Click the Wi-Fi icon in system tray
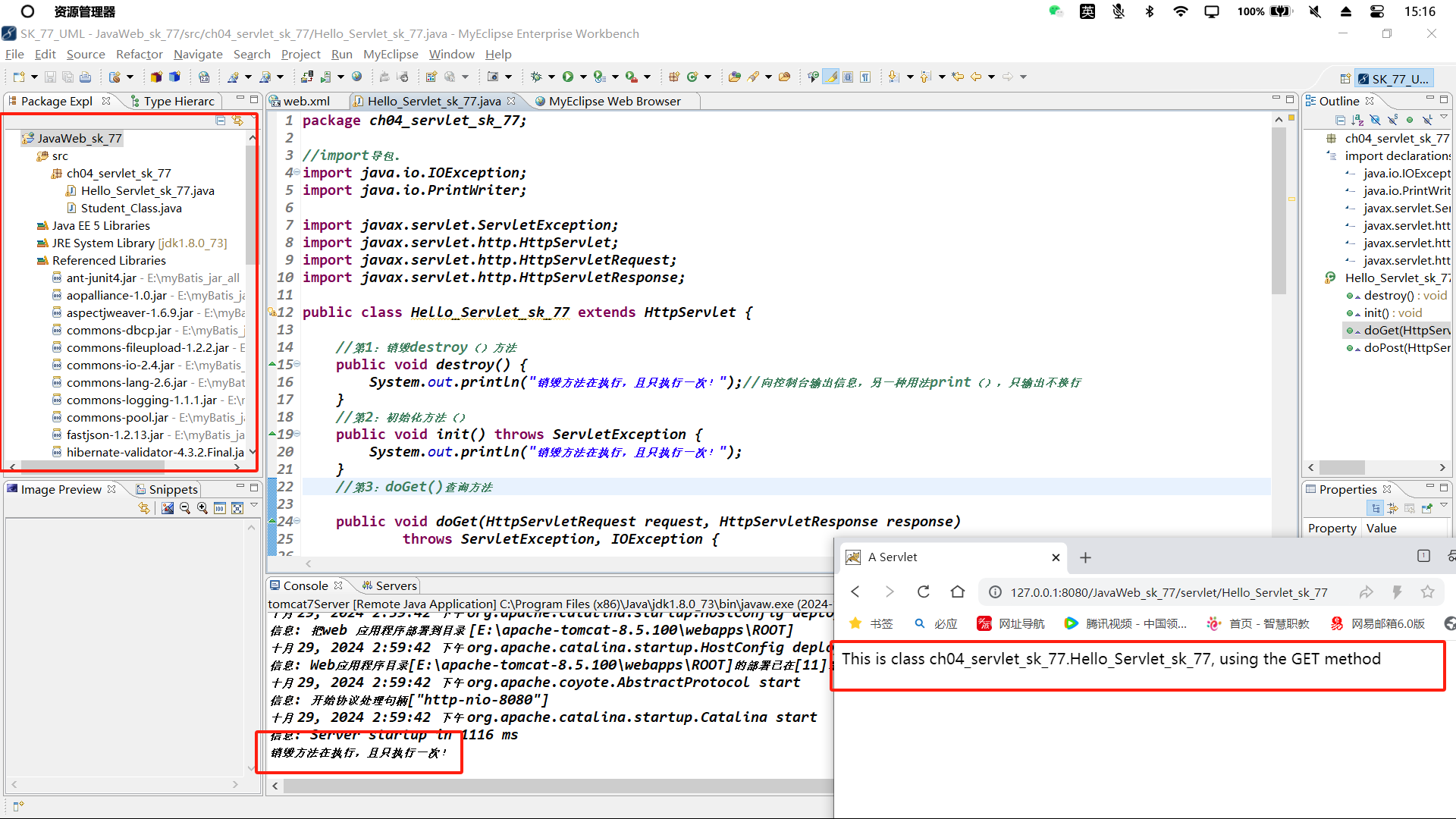Screen dimensions: 1456x819 [x=1181, y=11]
